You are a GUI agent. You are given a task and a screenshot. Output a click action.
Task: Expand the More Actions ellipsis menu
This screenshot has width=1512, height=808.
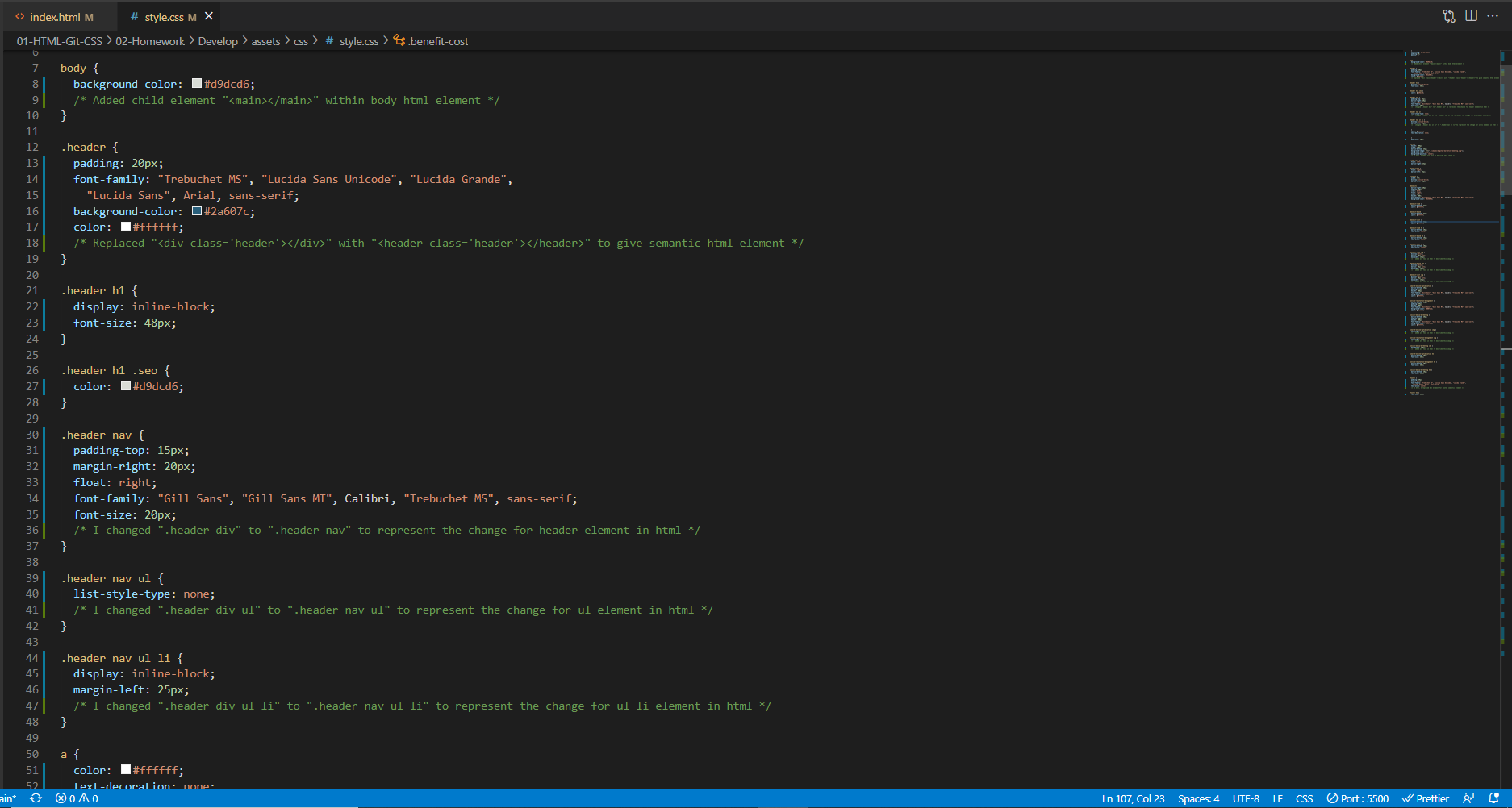click(x=1493, y=15)
